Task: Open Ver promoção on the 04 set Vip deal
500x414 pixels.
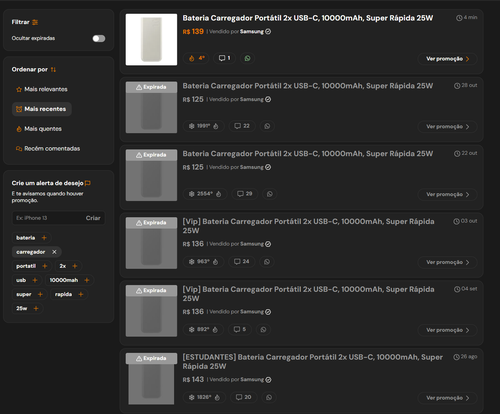Action: (x=447, y=330)
